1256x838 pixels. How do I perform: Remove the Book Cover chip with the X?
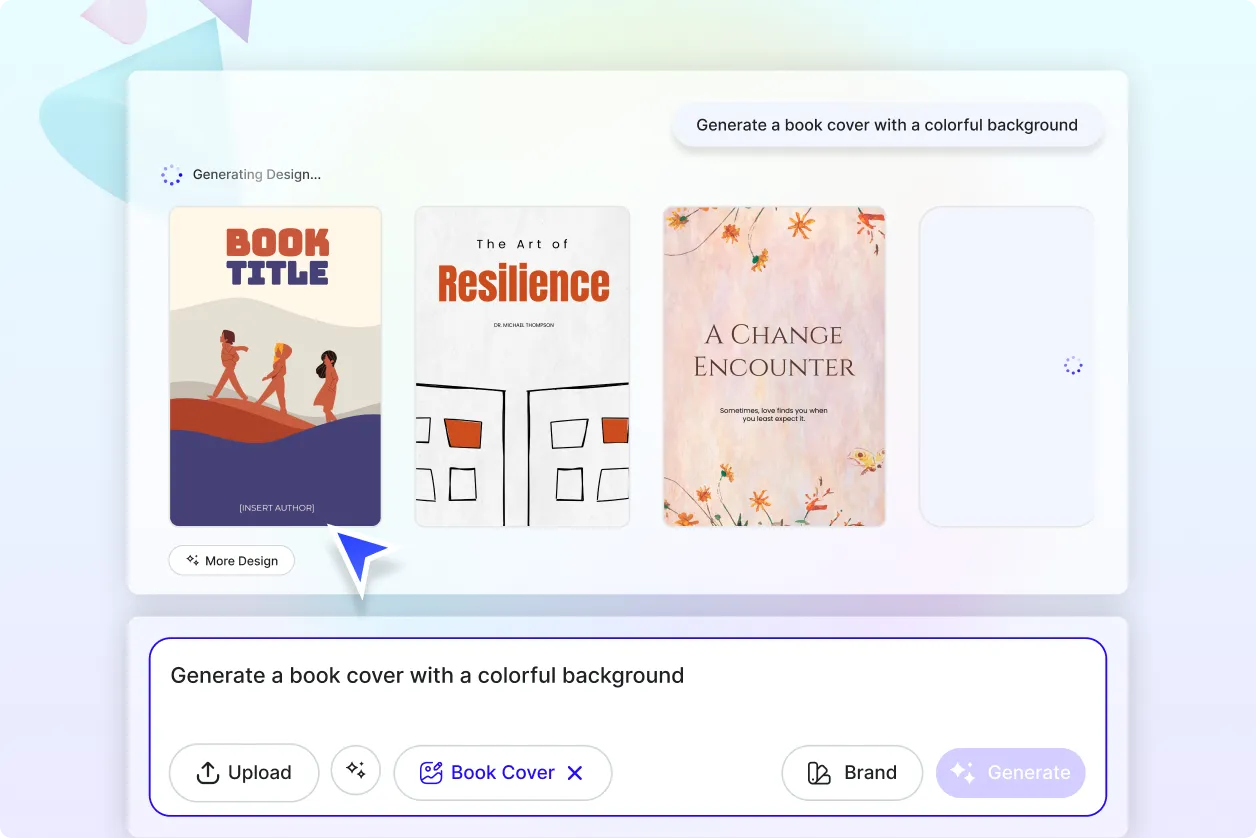click(x=575, y=772)
